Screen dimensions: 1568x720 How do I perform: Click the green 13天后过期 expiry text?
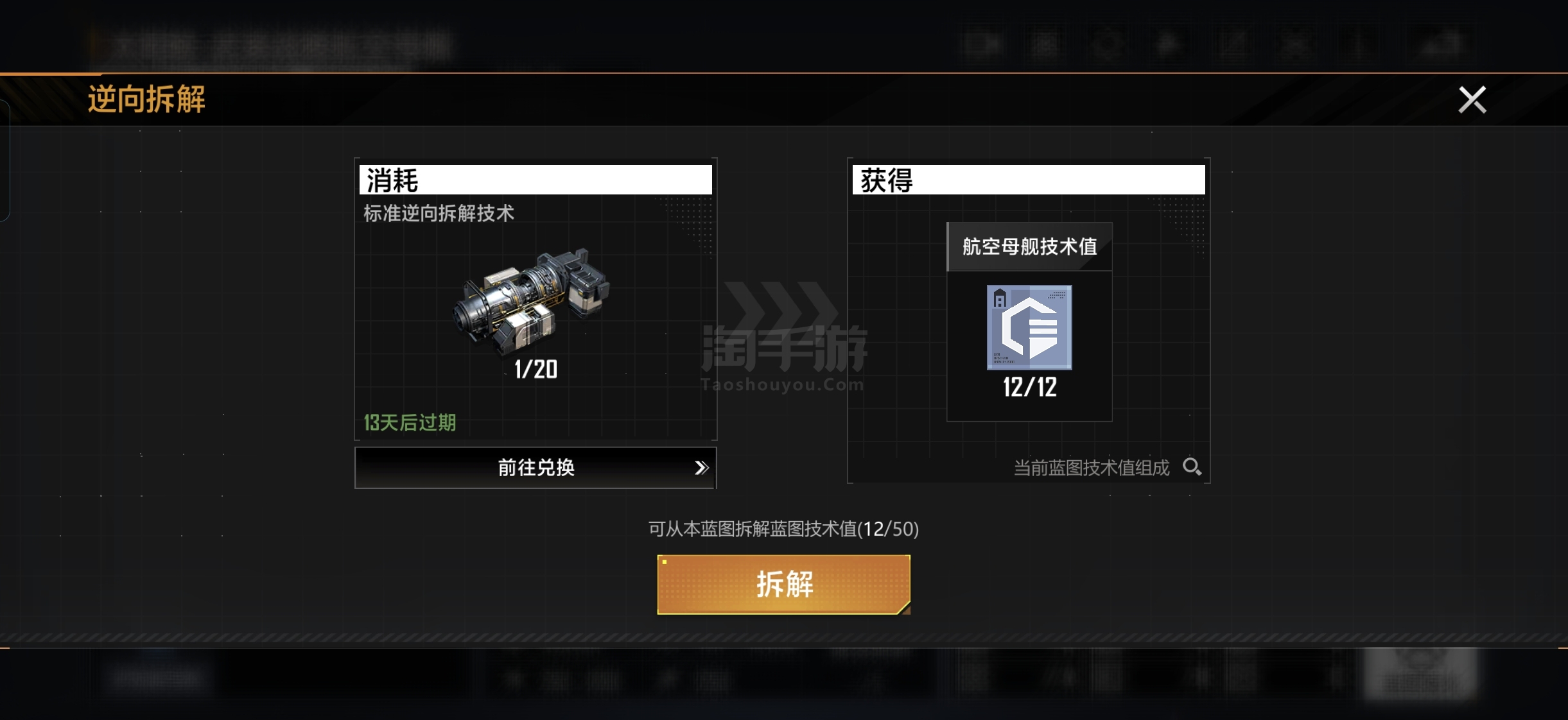410,422
